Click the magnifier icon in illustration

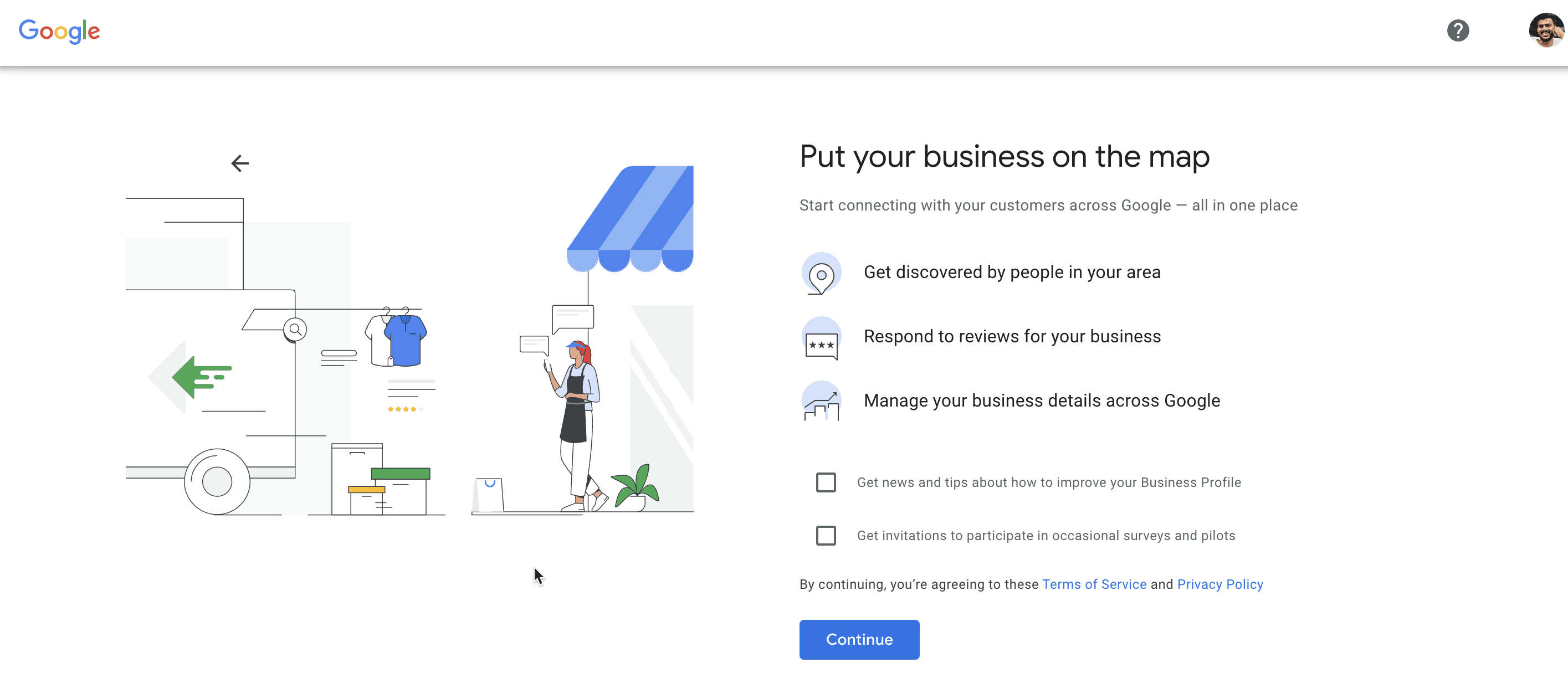click(295, 330)
